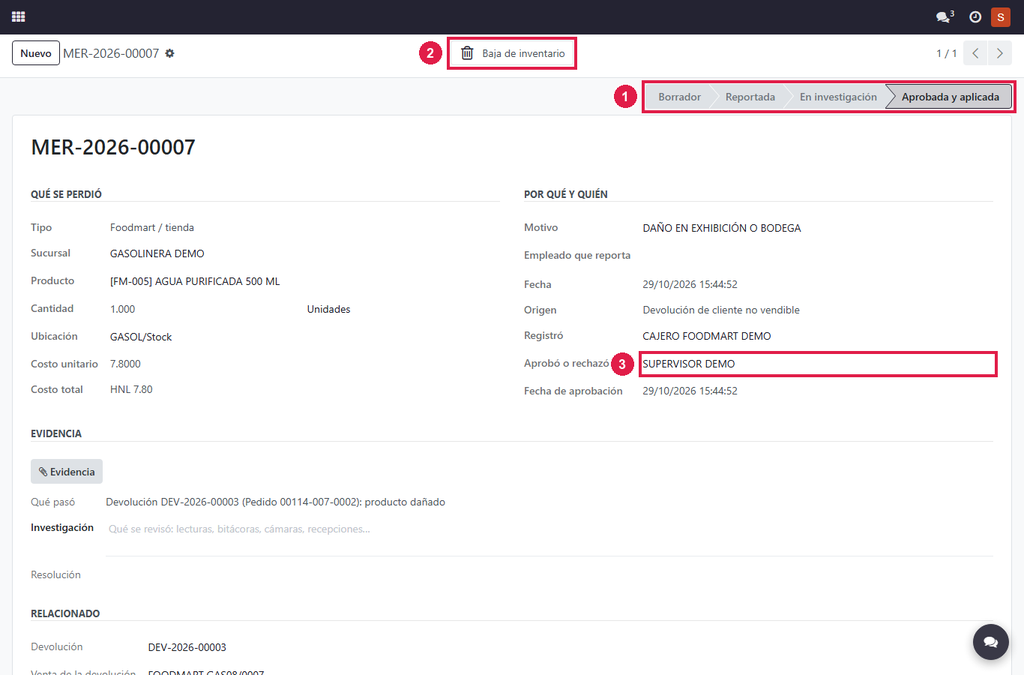Image resolution: width=1024 pixels, height=675 pixels.
Task: Select the Reportada status stage
Action: 750,97
